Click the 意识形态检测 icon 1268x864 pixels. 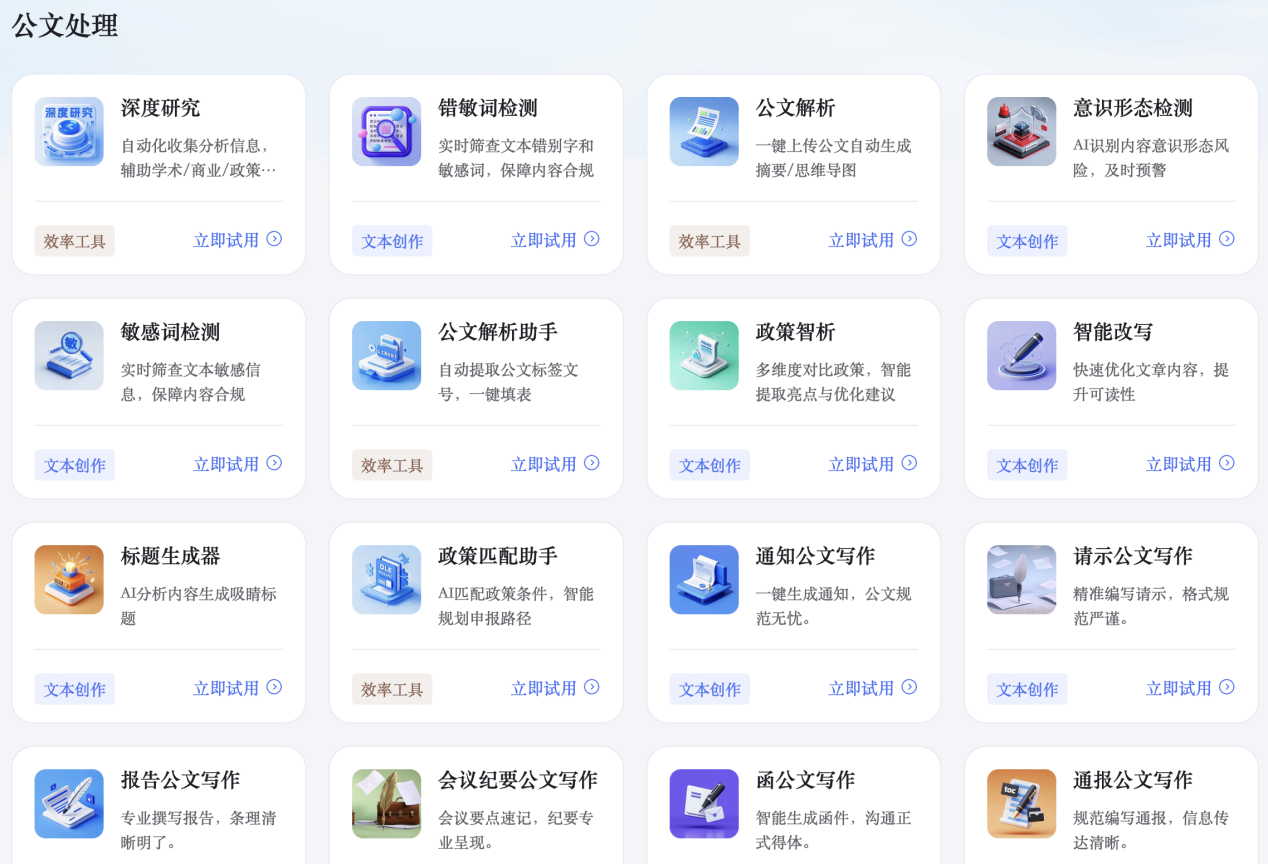pos(1021,131)
